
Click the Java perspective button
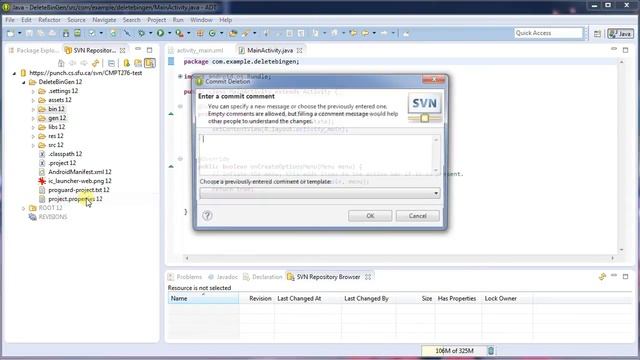620,34
